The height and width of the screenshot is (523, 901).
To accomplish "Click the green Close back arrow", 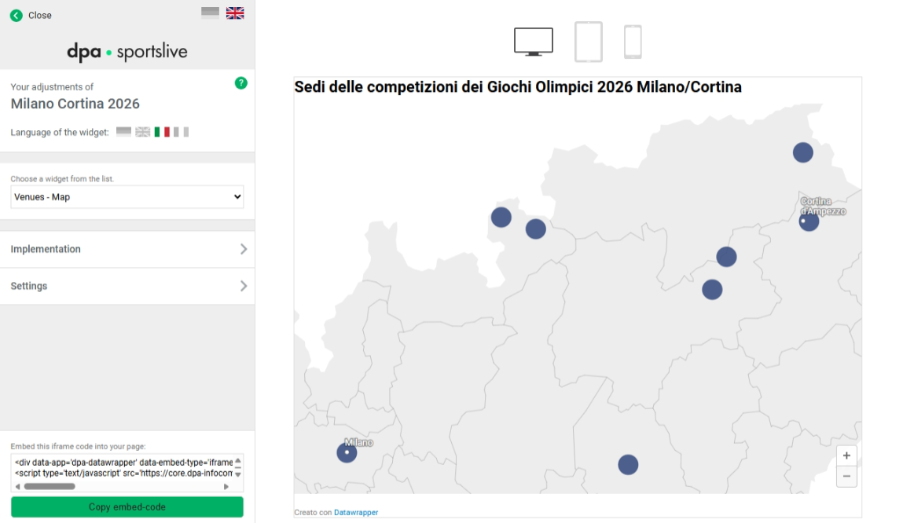I will 16,15.
